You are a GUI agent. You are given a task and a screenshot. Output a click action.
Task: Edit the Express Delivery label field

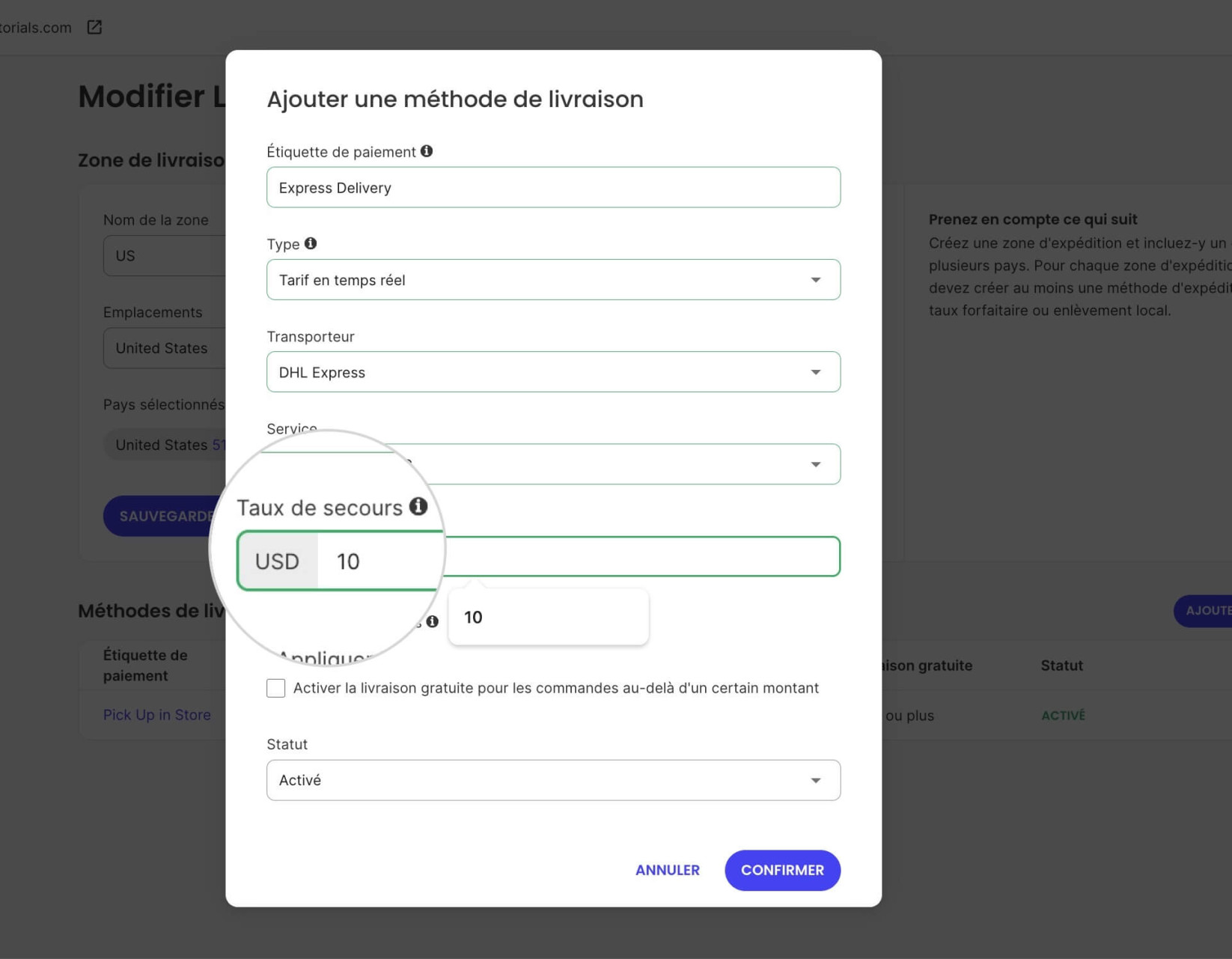pos(553,187)
